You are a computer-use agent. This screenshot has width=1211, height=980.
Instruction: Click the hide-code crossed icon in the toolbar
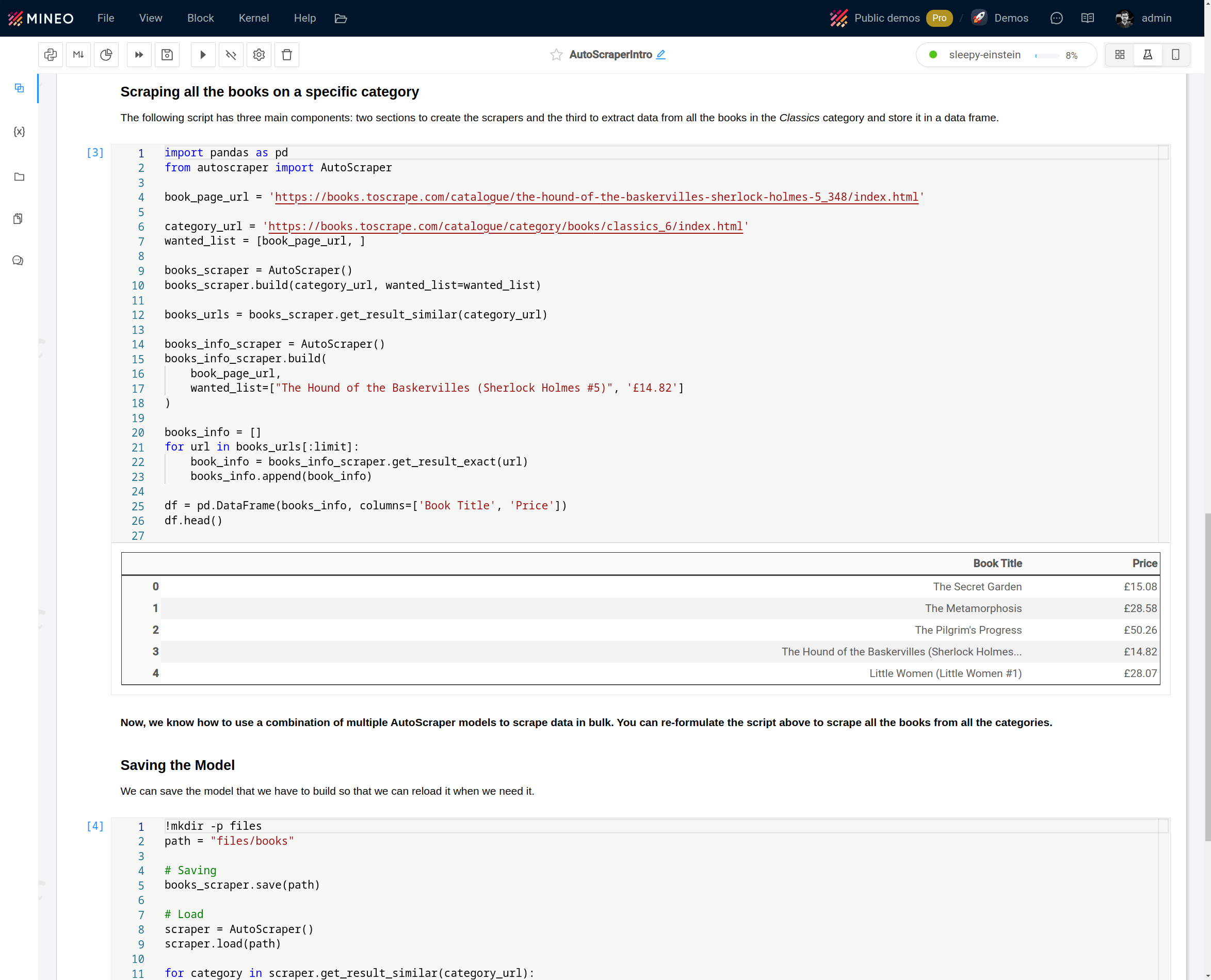tap(231, 55)
